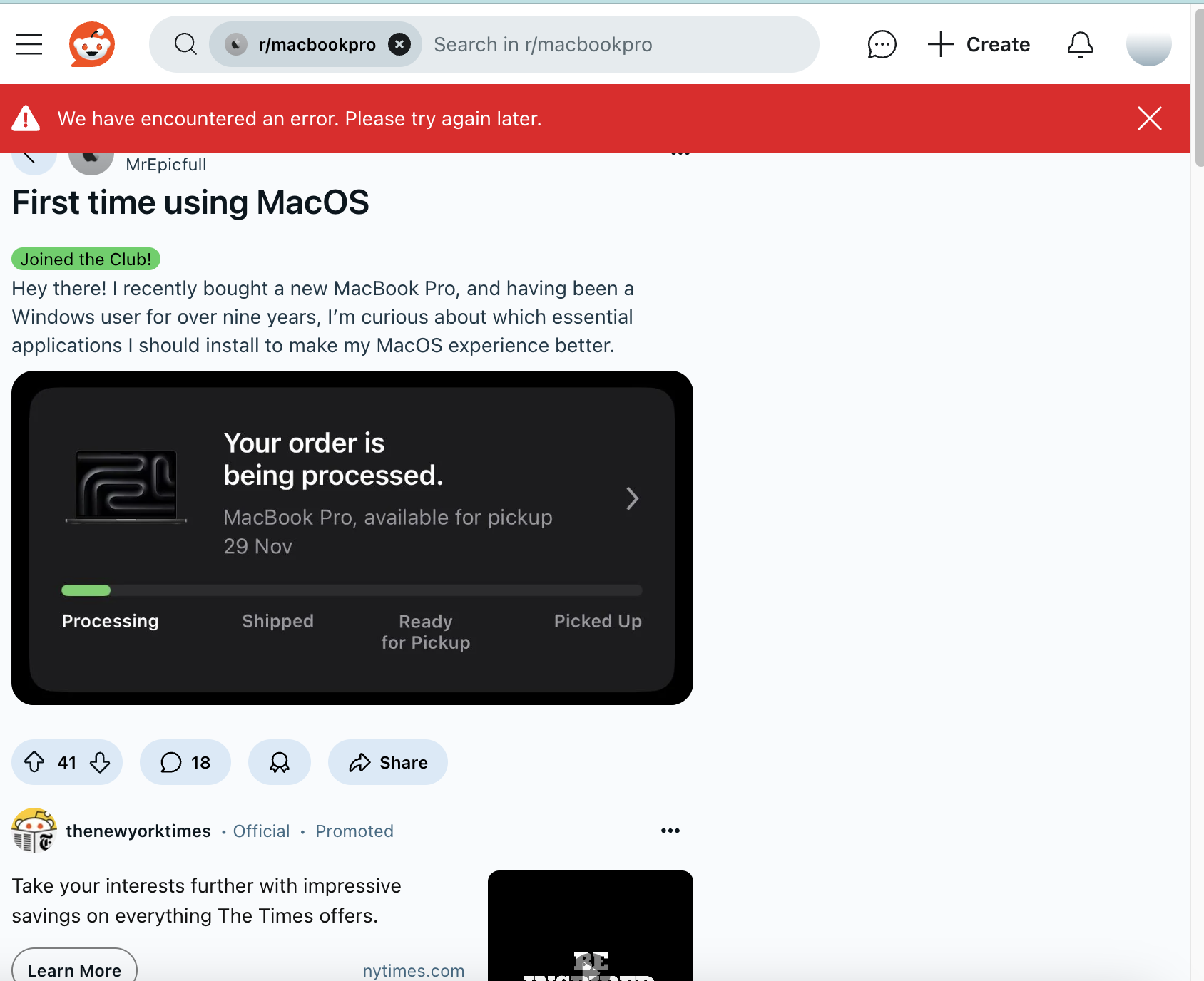This screenshot has width=1204, height=981.
Task: Go to Reddit home via Snoo logo
Action: pos(92,44)
